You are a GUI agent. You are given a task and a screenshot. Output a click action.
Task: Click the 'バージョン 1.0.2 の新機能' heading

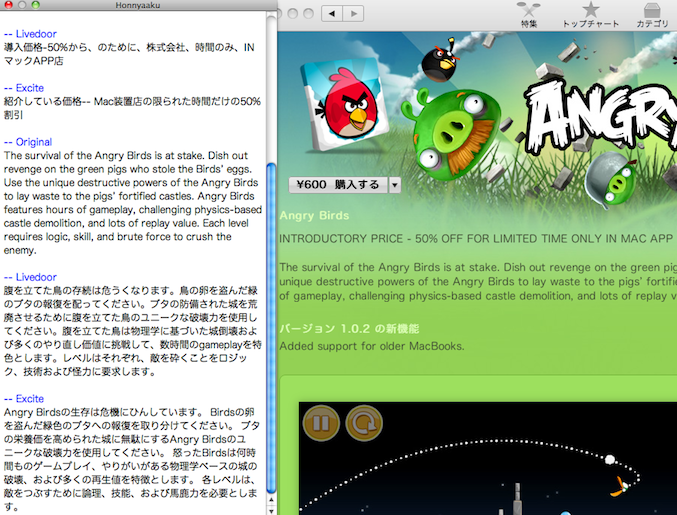point(349,329)
